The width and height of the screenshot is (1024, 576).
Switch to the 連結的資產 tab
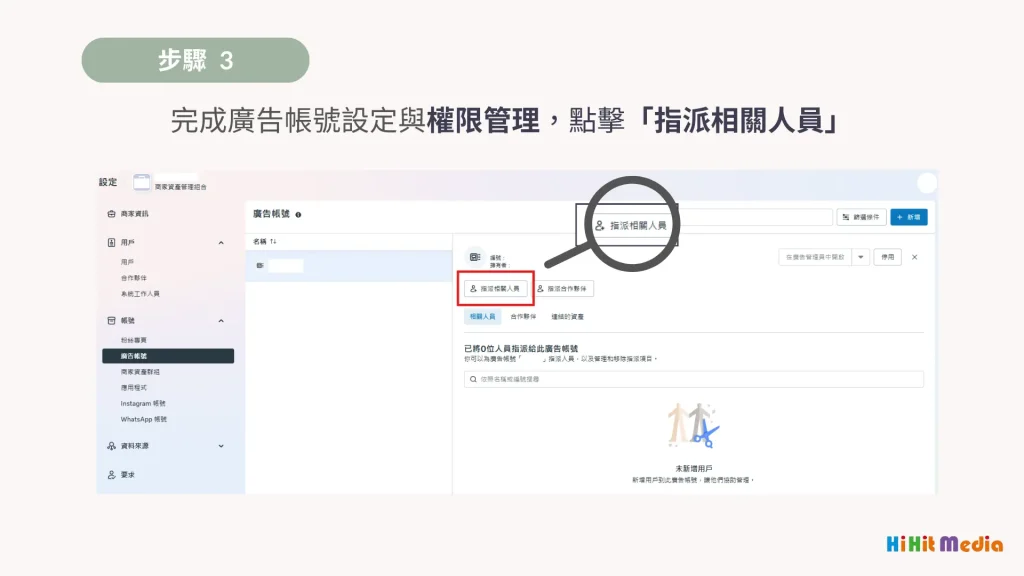[567, 316]
